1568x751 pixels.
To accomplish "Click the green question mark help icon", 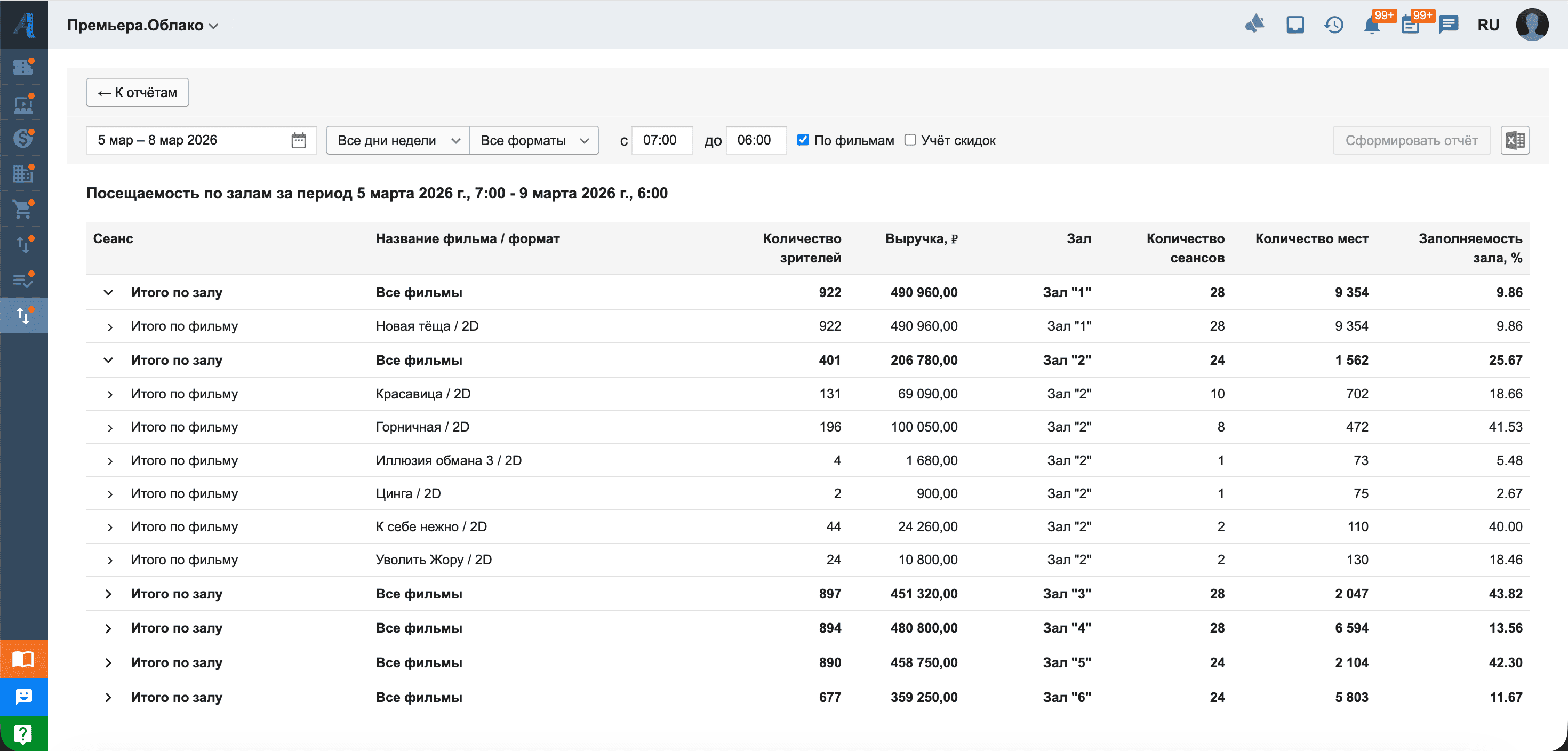I will click(x=23, y=734).
